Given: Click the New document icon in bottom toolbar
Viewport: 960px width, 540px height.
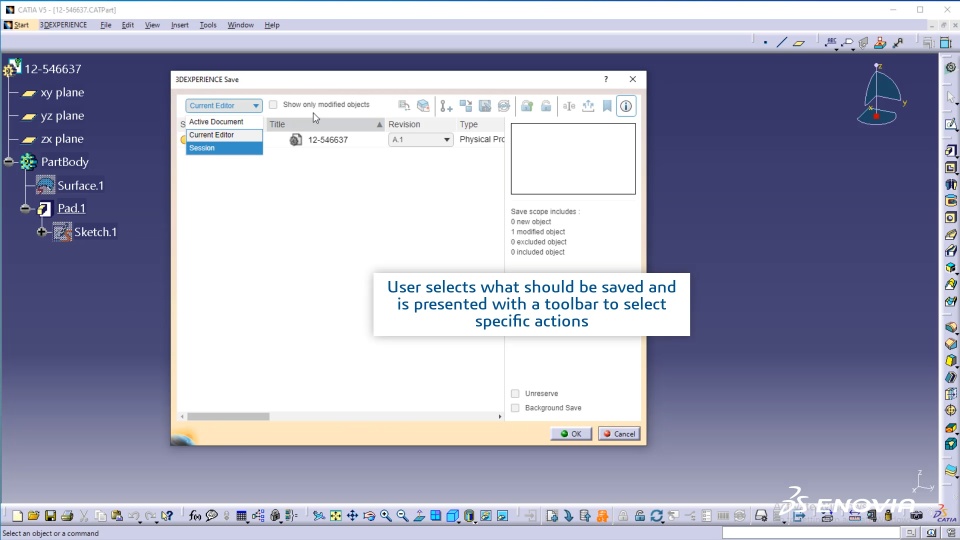Looking at the screenshot, I should 17,516.
